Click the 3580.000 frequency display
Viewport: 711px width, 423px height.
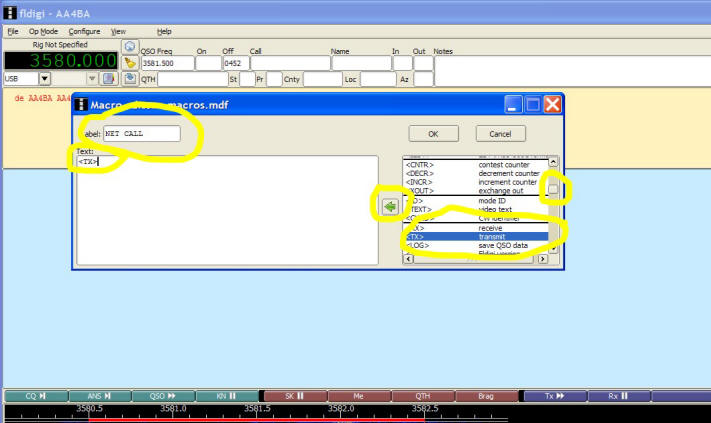click(x=61, y=61)
